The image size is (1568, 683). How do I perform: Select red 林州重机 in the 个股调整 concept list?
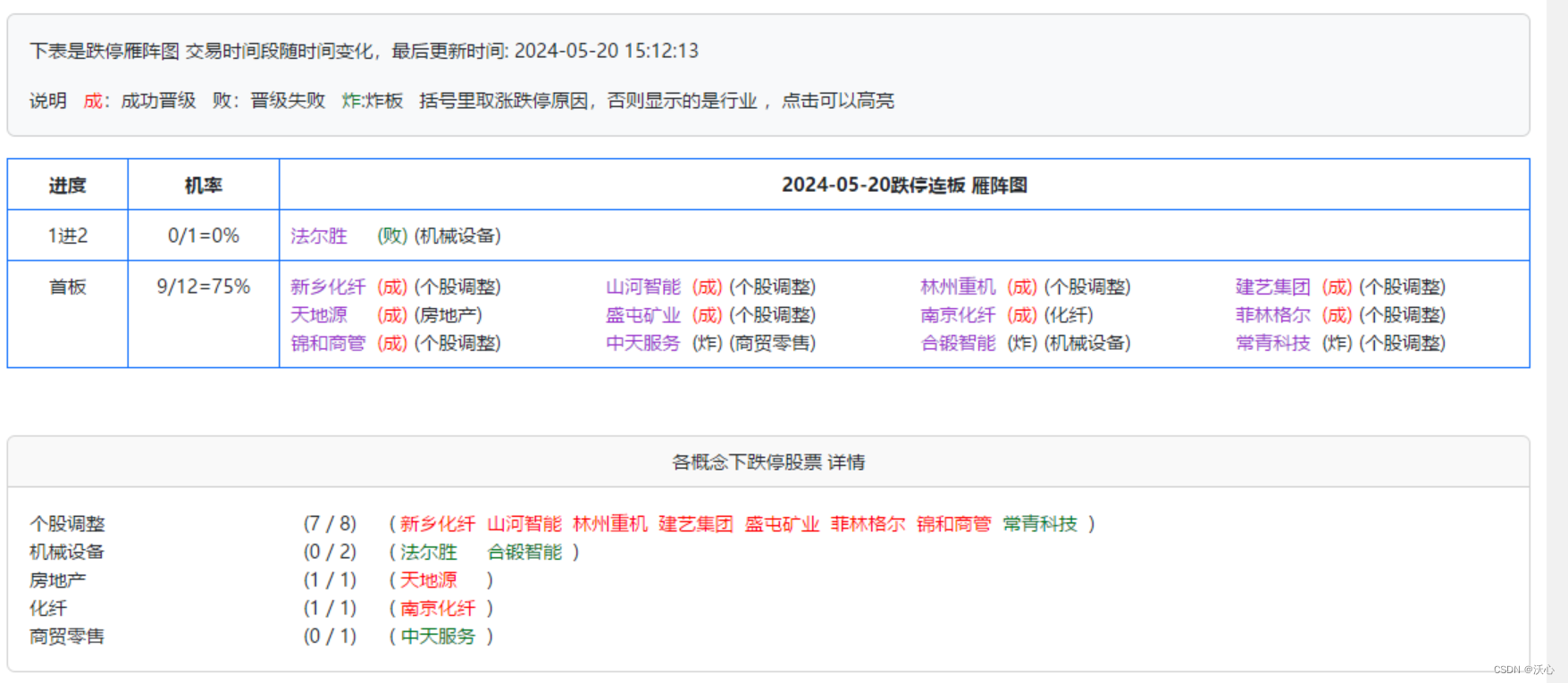610,524
